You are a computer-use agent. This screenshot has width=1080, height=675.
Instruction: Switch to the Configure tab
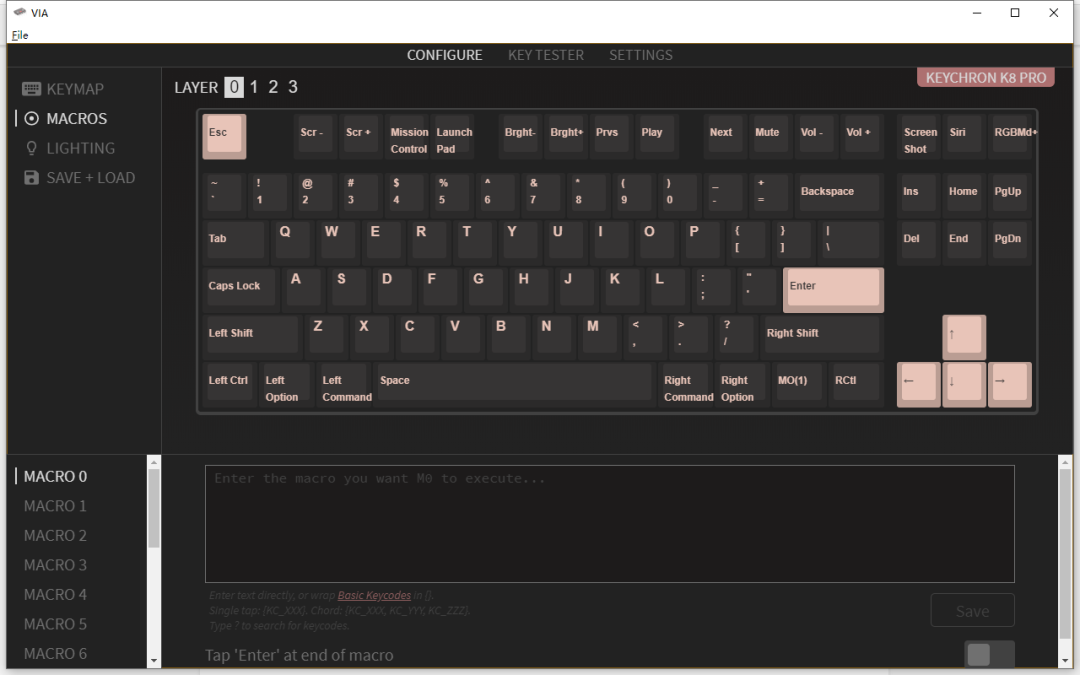pyautogui.click(x=444, y=55)
